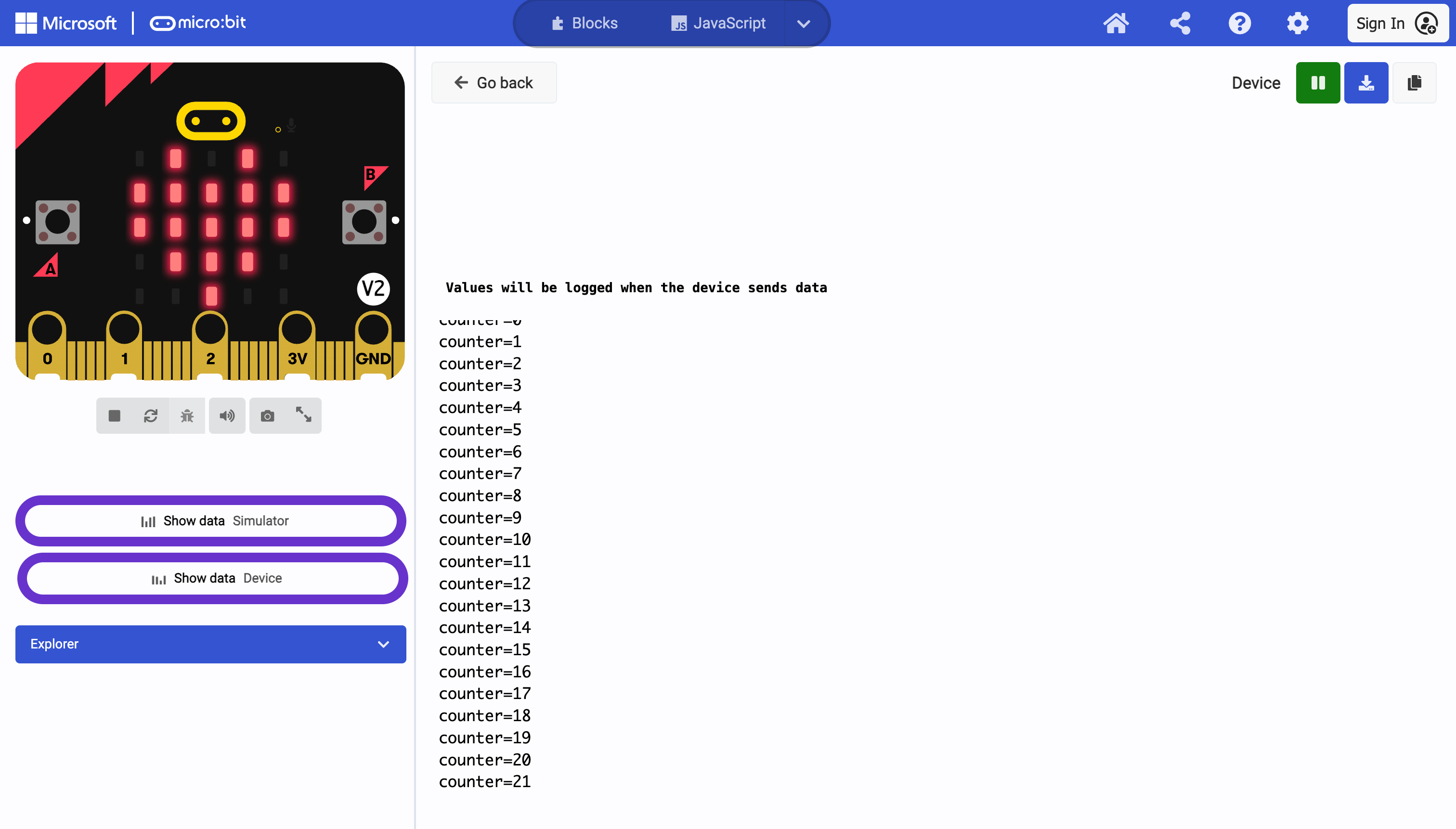Click pin 1 on the micro:bit edge connector
This screenshot has width=1456, height=829.
(124, 345)
